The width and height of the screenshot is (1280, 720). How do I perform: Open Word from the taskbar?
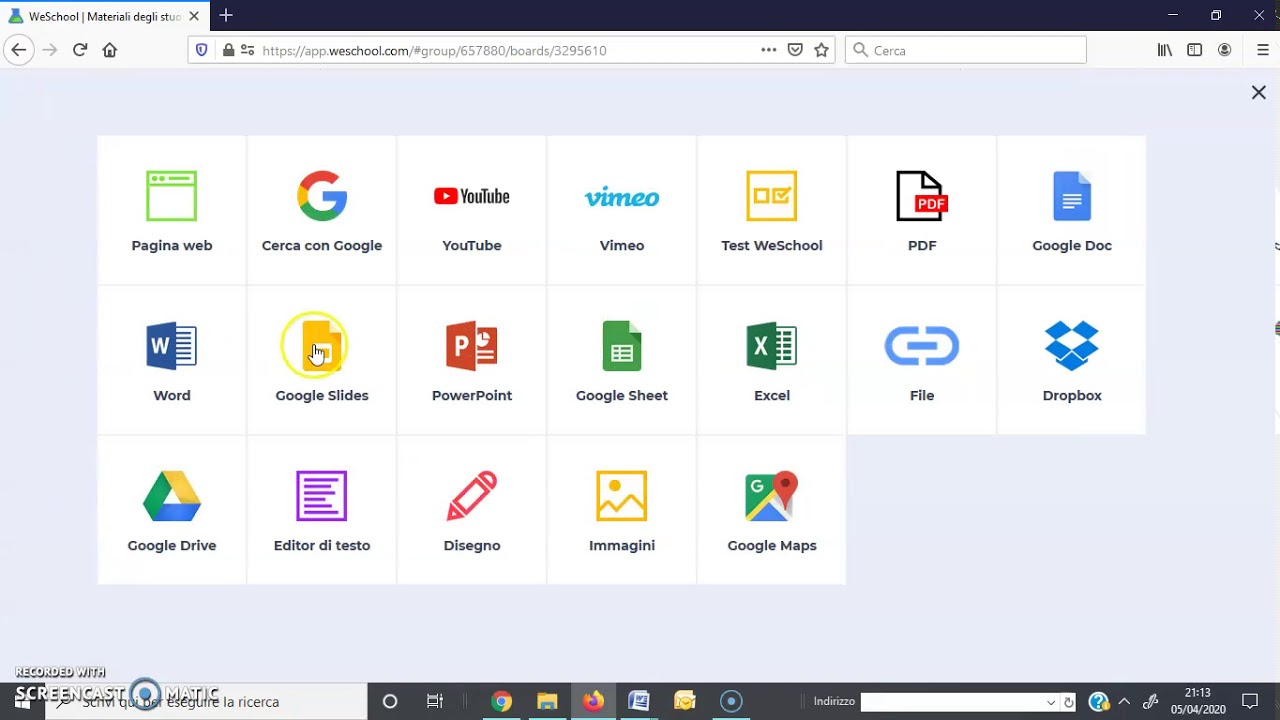point(639,701)
